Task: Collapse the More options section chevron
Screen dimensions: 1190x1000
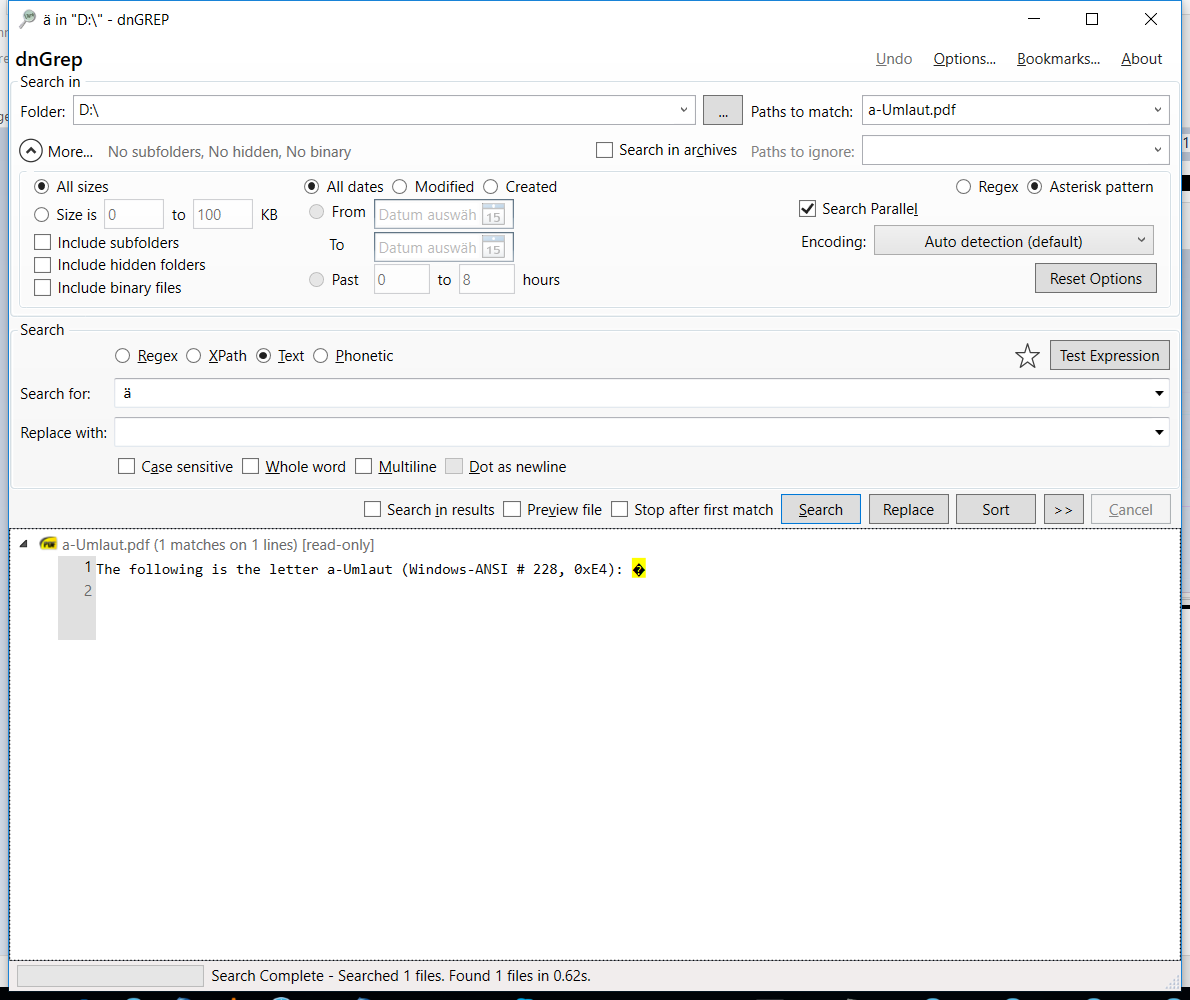Action: click(x=30, y=151)
